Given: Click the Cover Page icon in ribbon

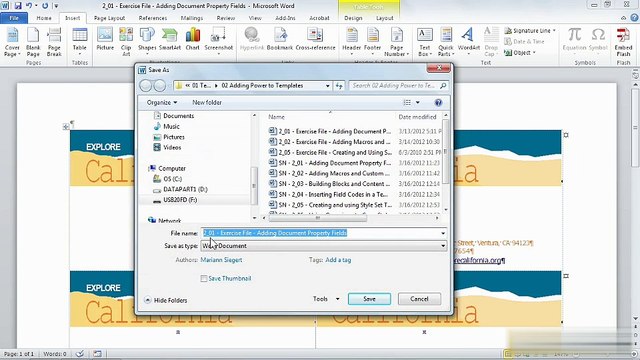Looking at the screenshot, I should click(x=12, y=42).
